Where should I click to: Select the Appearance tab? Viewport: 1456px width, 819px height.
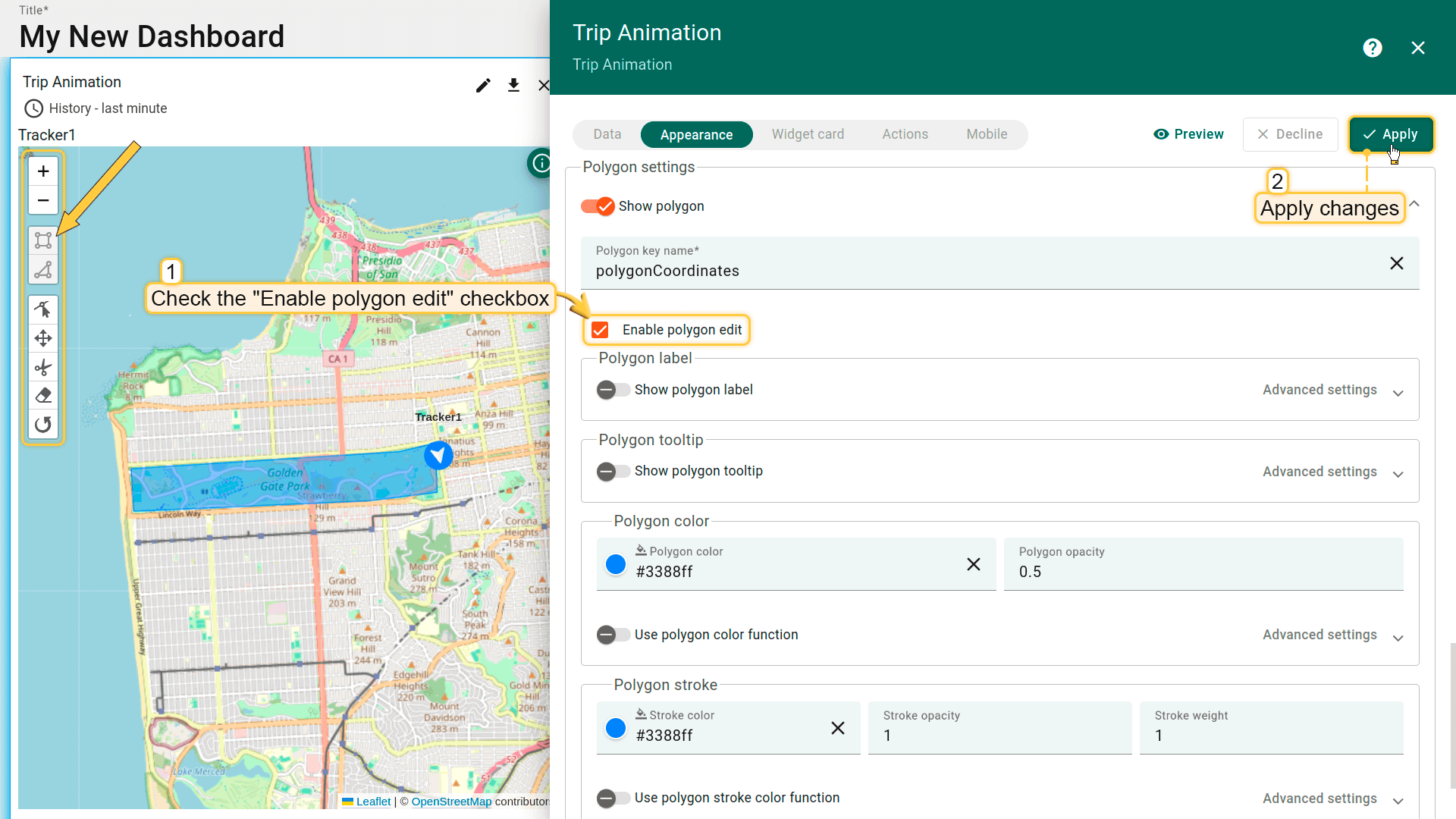(x=696, y=135)
